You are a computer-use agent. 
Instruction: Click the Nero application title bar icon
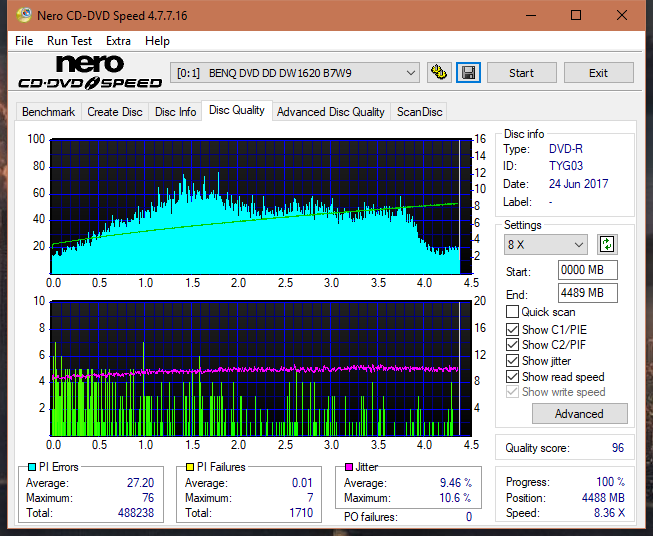coord(24,15)
